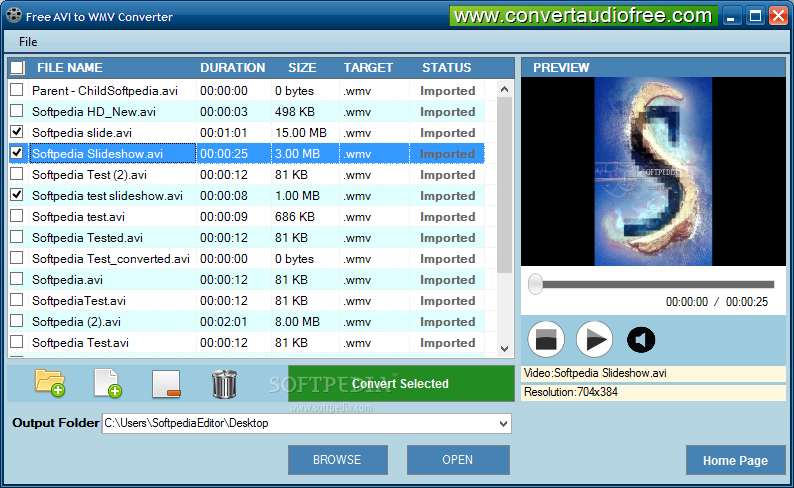Image resolution: width=794 pixels, height=488 pixels.
Task: Maximize the converter window
Action: (x=755, y=16)
